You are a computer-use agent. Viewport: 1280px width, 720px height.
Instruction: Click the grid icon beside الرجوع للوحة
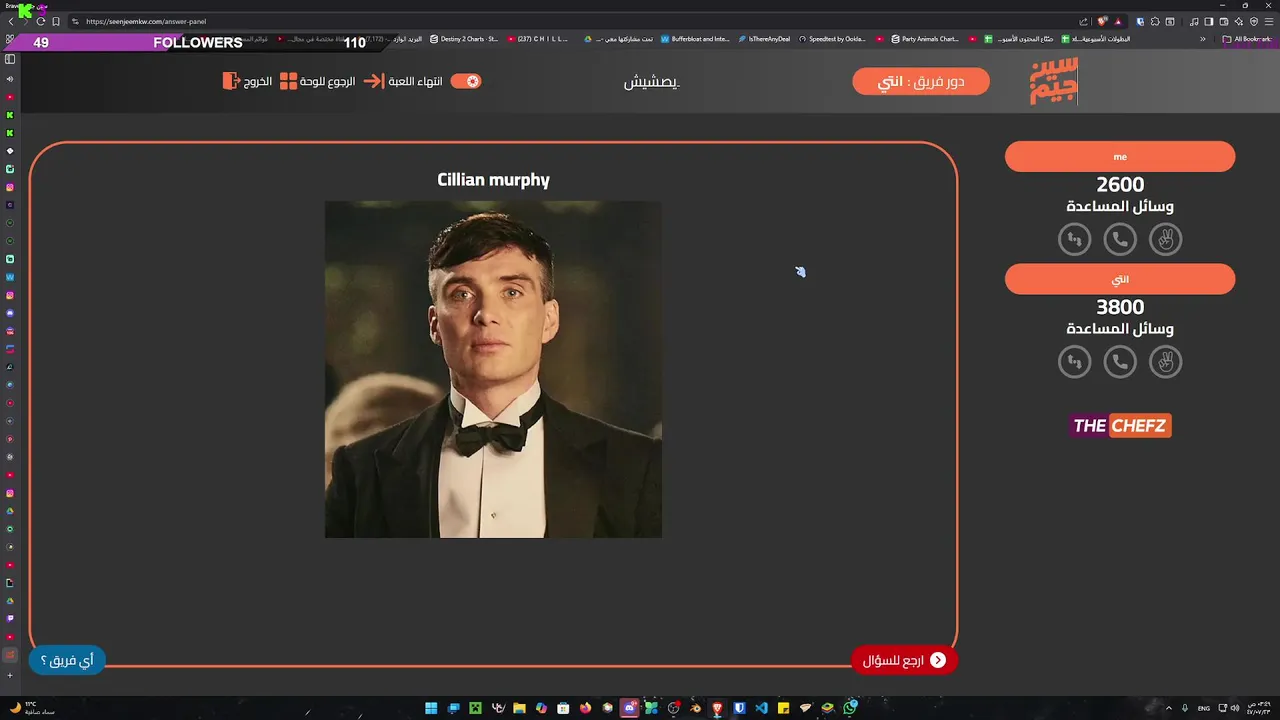(x=288, y=81)
